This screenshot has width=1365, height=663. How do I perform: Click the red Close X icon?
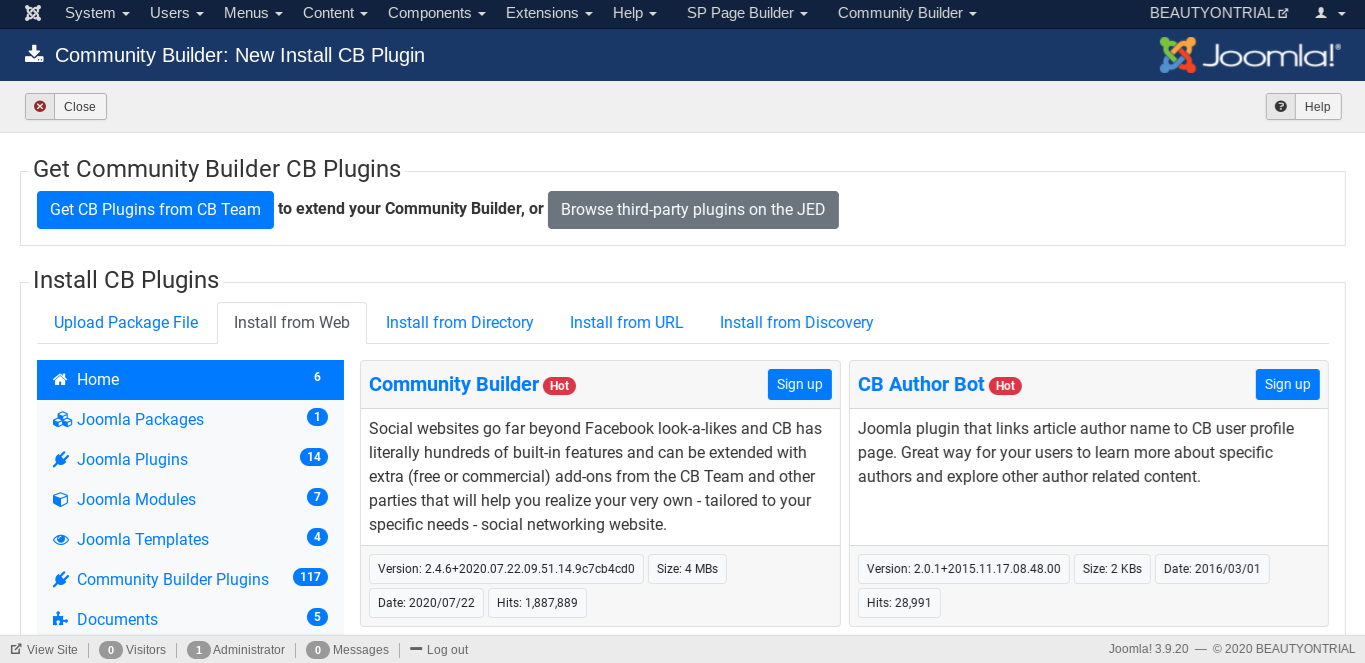click(40, 106)
